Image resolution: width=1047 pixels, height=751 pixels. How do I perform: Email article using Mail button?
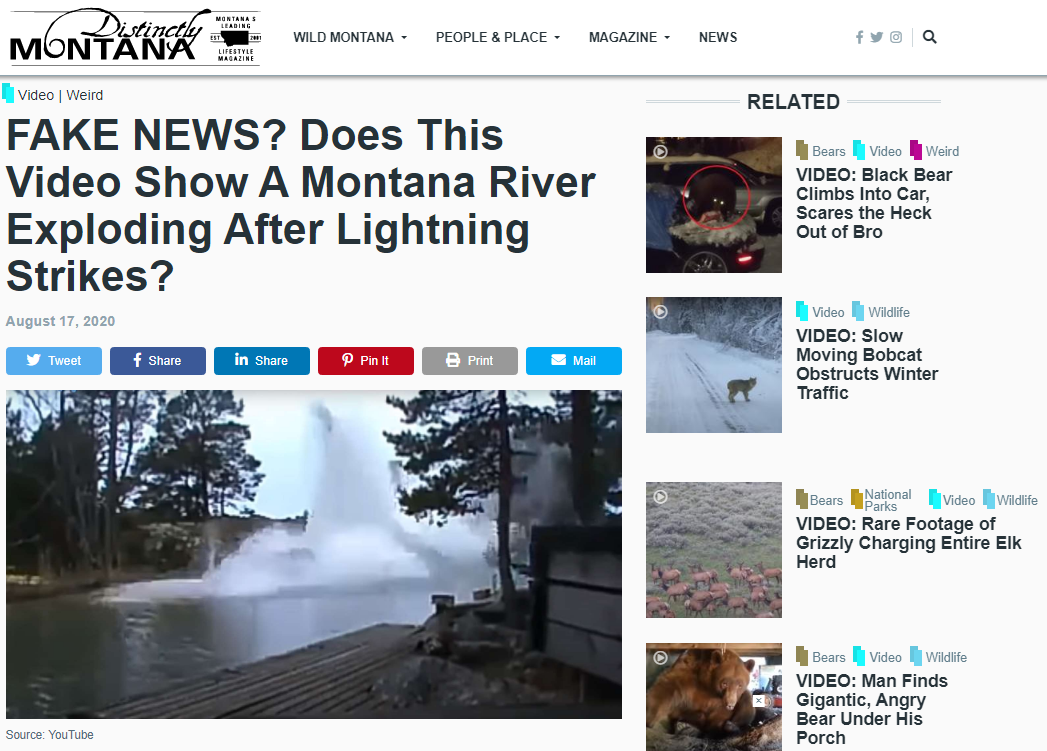click(x=574, y=360)
